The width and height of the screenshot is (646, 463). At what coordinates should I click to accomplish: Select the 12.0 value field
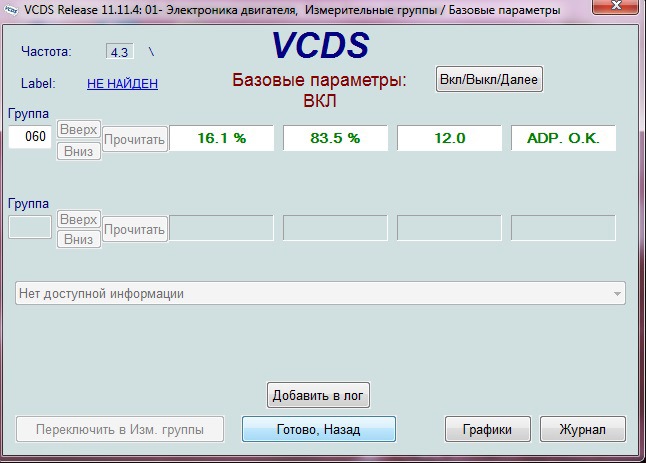click(x=449, y=138)
